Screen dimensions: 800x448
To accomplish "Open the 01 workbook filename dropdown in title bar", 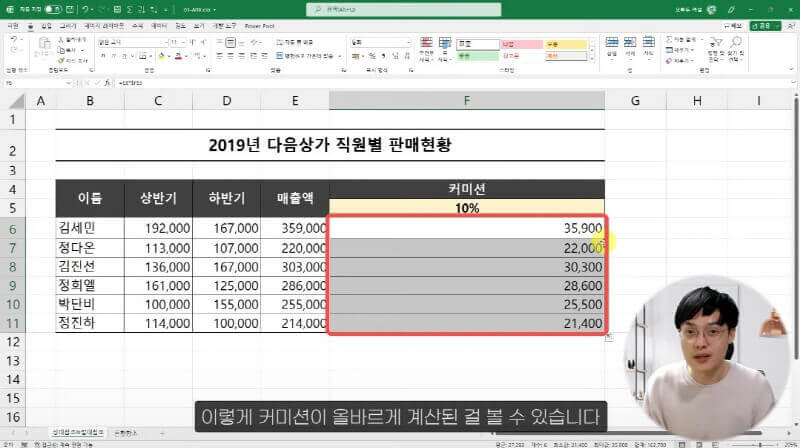I will point(199,10).
